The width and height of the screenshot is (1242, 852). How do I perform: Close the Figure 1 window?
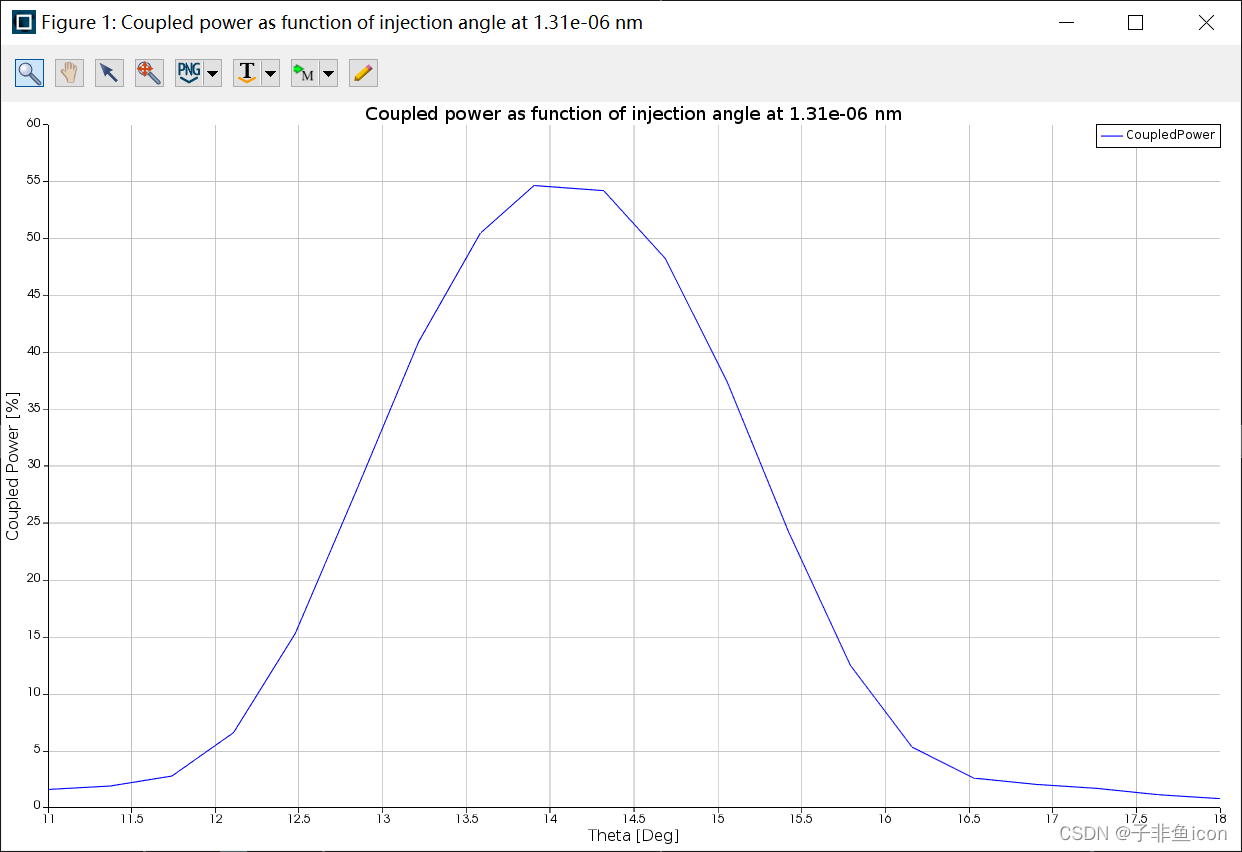[x=1206, y=22]
